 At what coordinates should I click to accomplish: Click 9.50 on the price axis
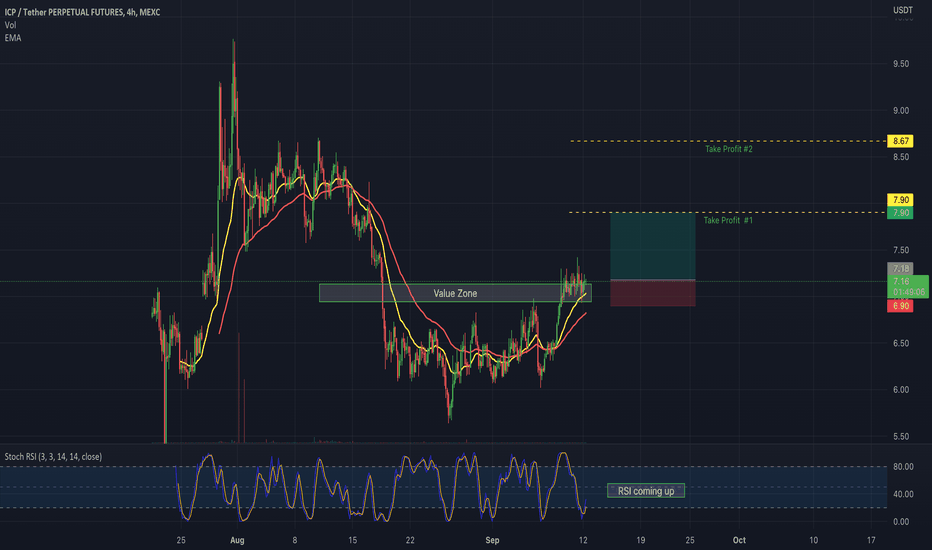click(900, 64)
